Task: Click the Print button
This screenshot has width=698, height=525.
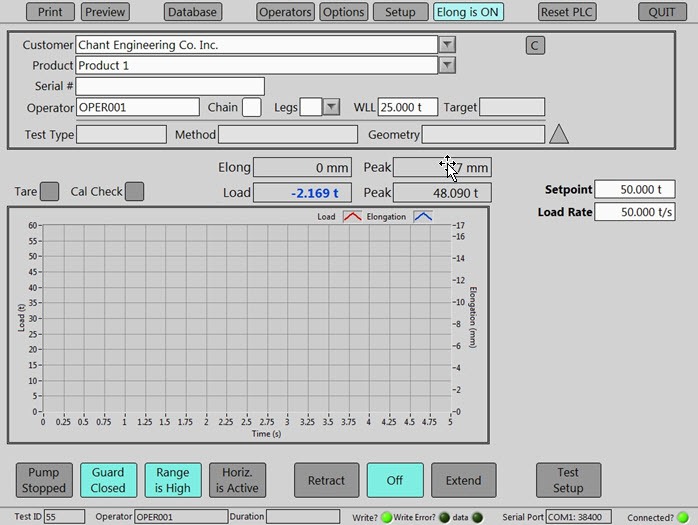Action: (x=50, y=12)
